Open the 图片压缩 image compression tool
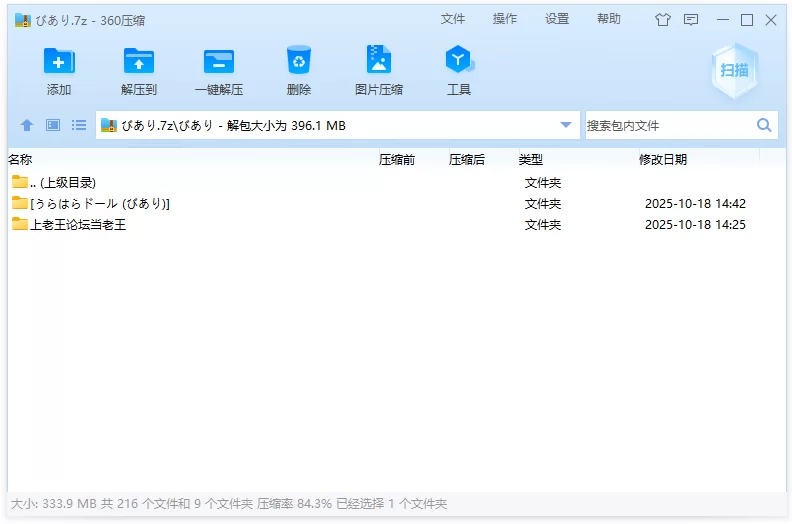Screen dimensions: 792x524 tap(379, 62)
